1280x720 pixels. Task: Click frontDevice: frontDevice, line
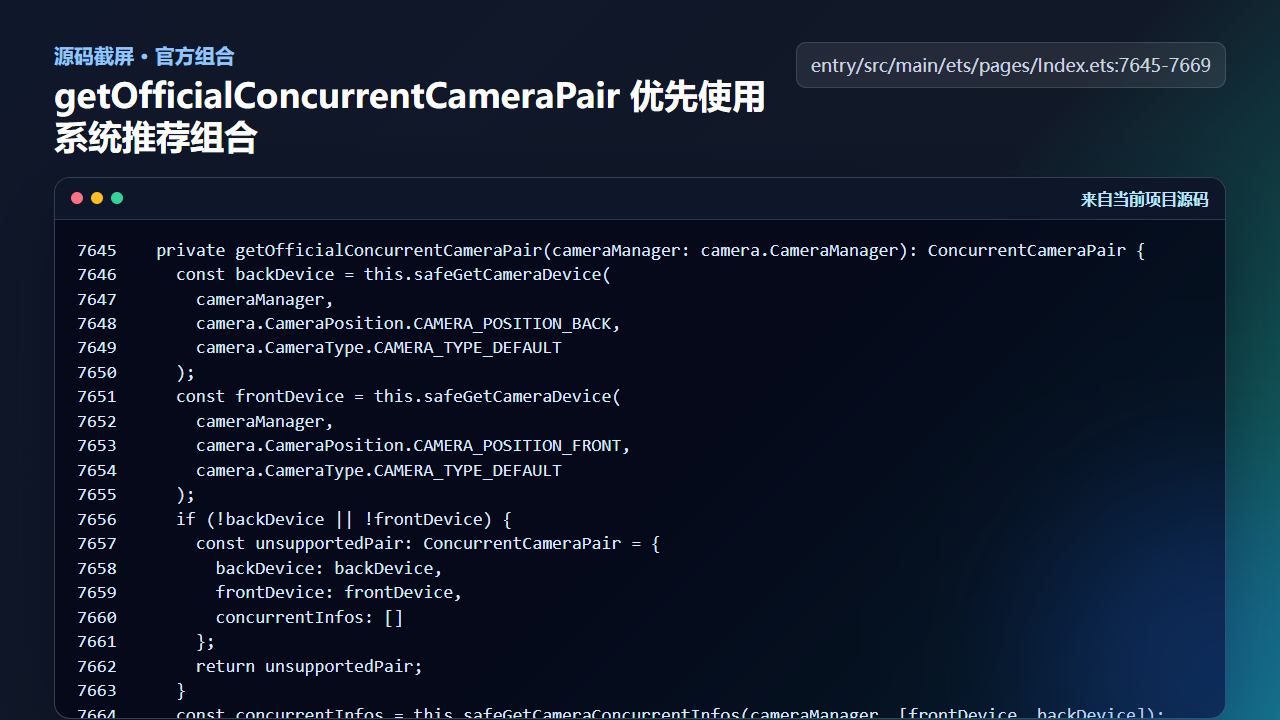pyautogui.click(x=339, y=592)
